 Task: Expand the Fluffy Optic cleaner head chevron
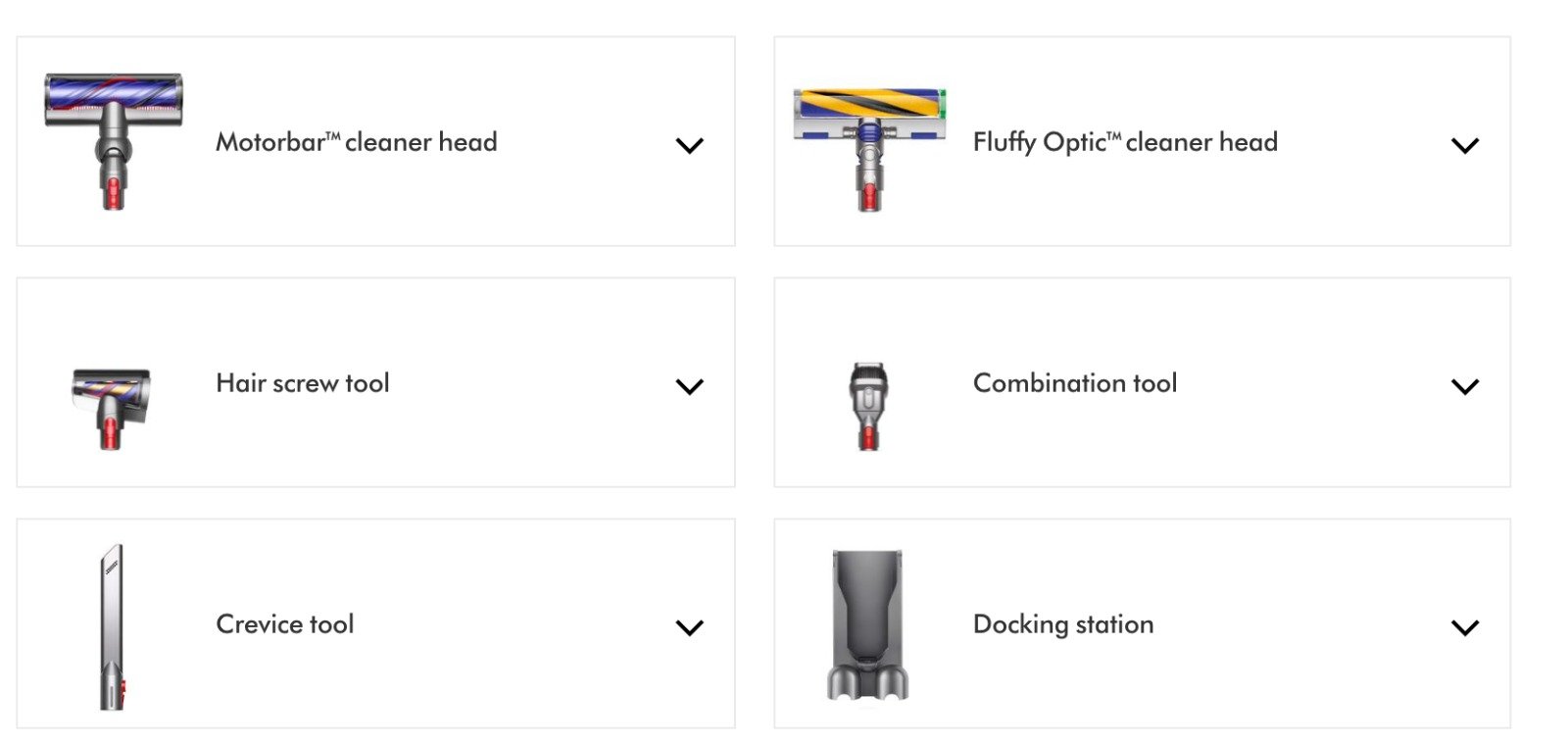1464,146
